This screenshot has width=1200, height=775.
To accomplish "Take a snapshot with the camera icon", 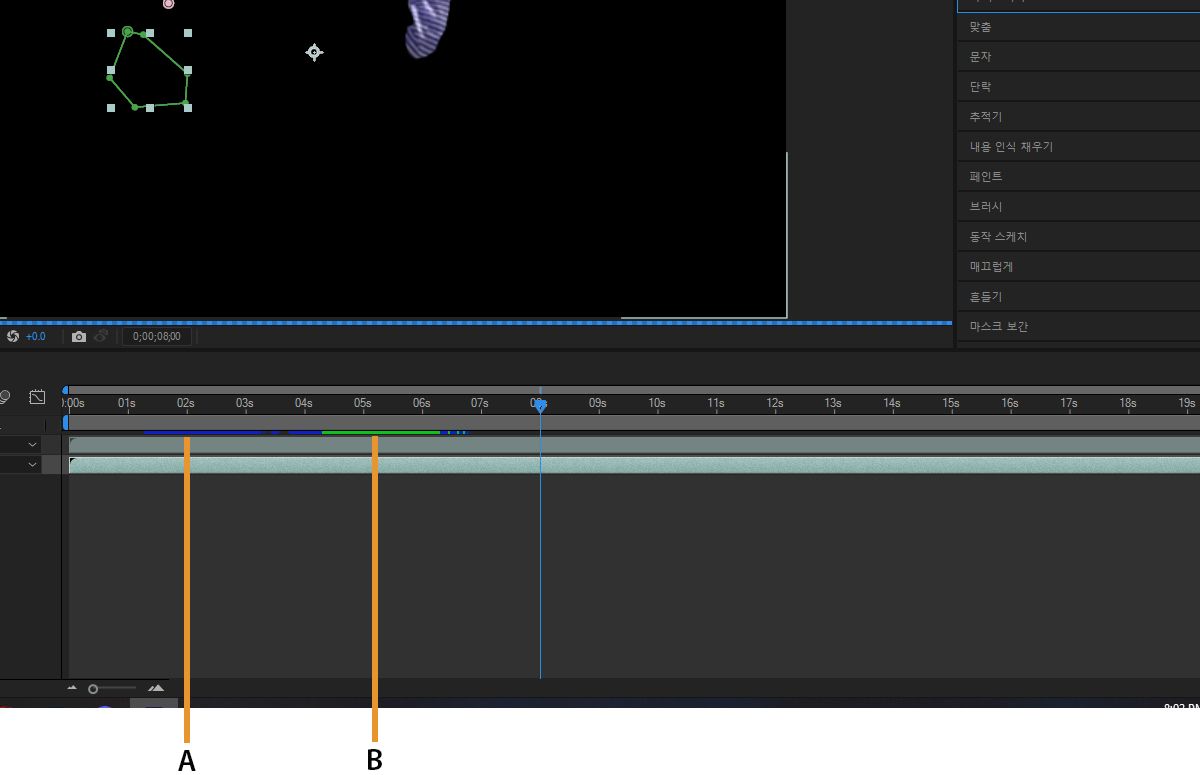I will [79, 337].
